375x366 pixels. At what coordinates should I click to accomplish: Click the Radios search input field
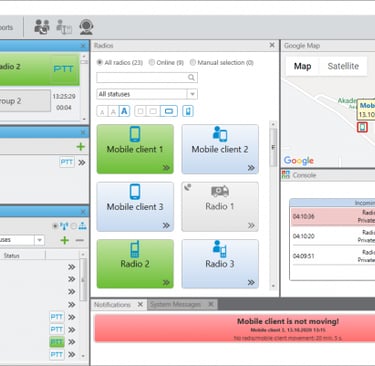tap(147, 77)
